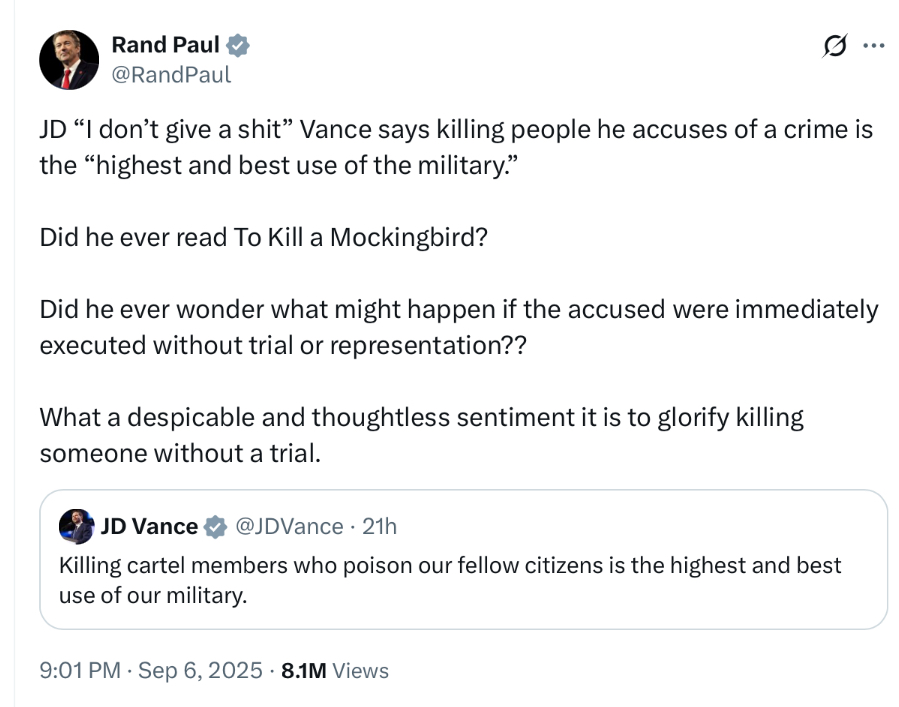The width and height of the screenshot is (899, 707).
Task: Open the JD Vance name in quoted post
Action: coord(149,526)
